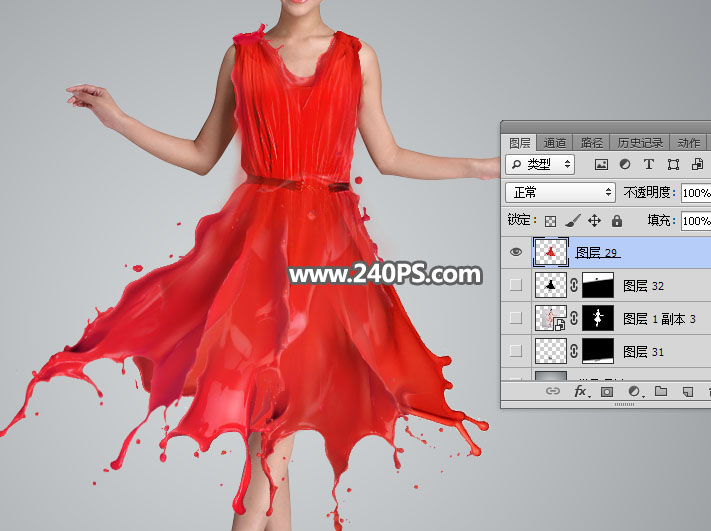The width and height of the screenshot is (711, 531).
Task: Create a new group folder icon
Action: pos(661,391)
